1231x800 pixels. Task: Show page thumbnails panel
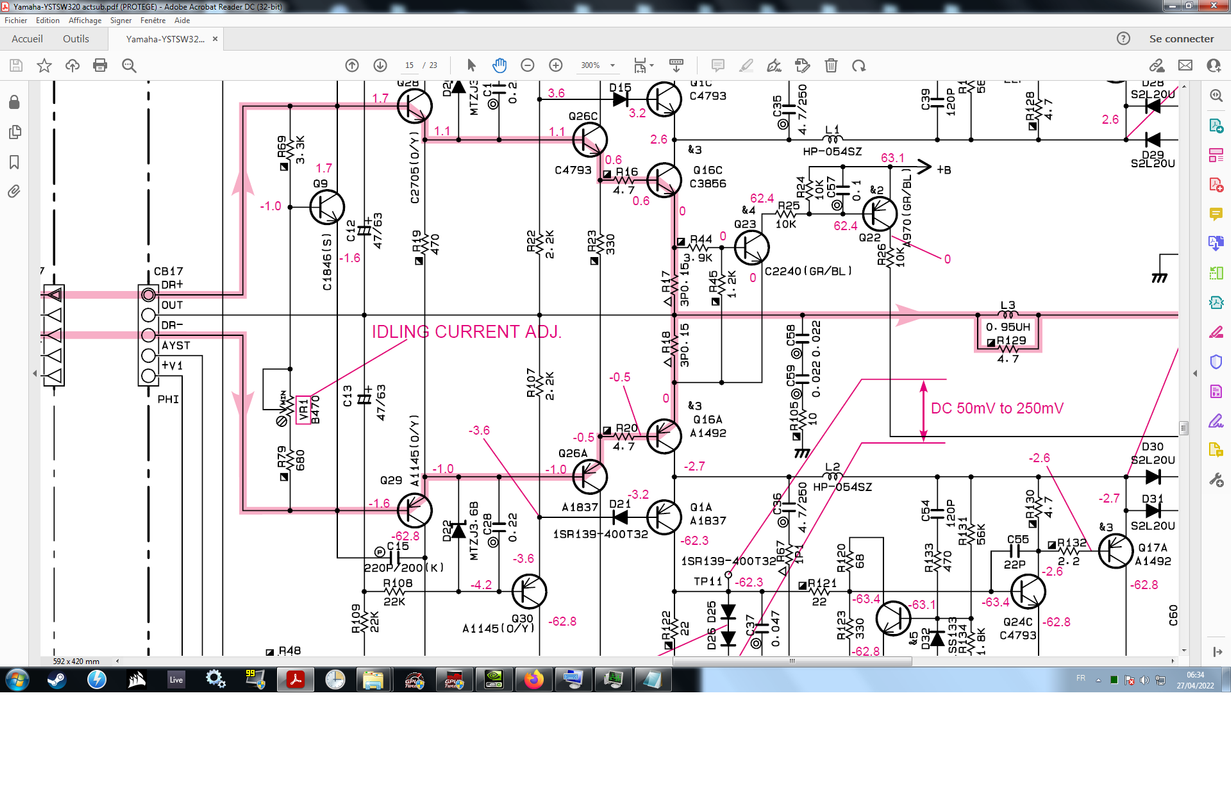14,132
